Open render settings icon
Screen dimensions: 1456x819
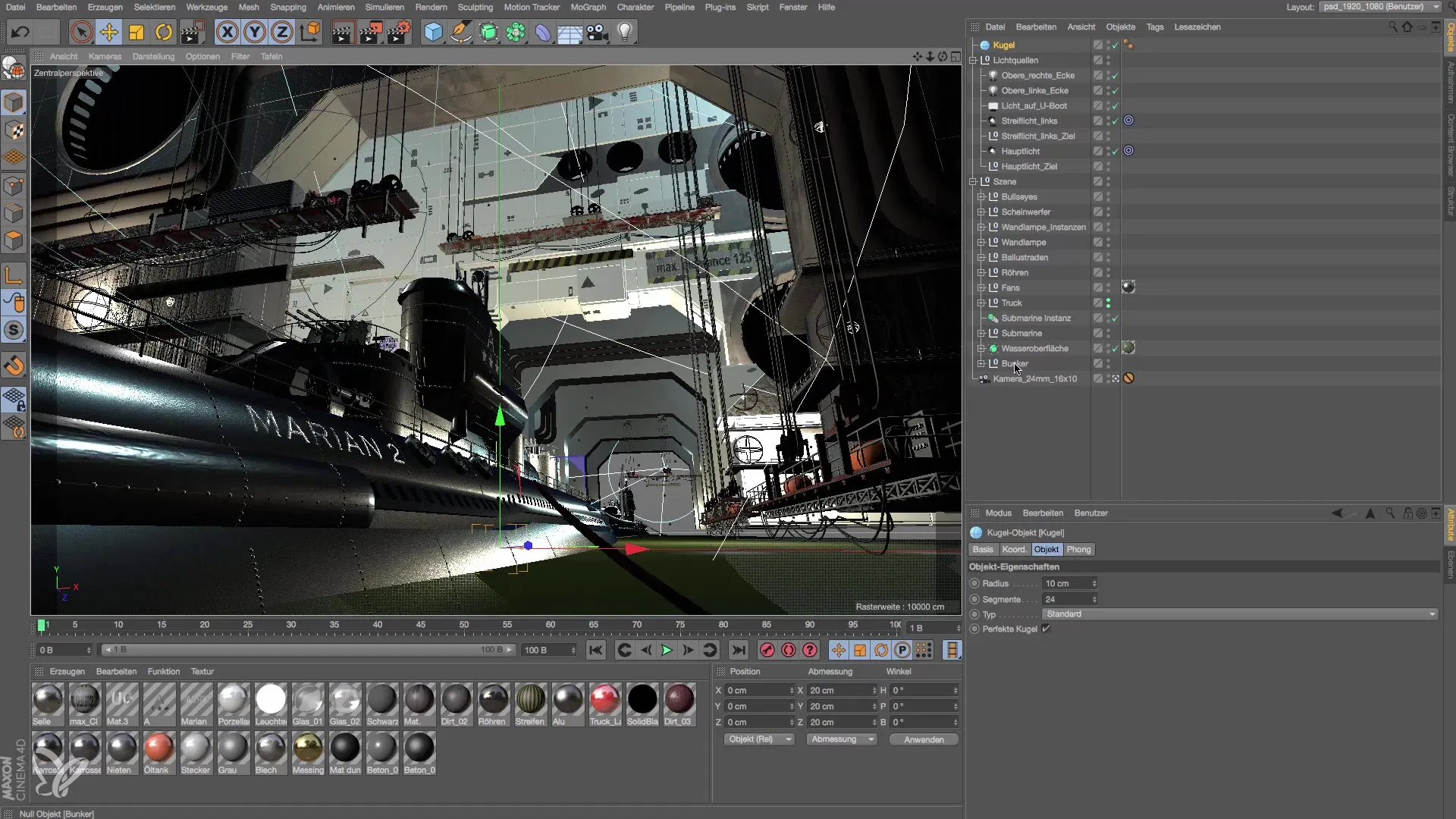click(x=398, y=32)
